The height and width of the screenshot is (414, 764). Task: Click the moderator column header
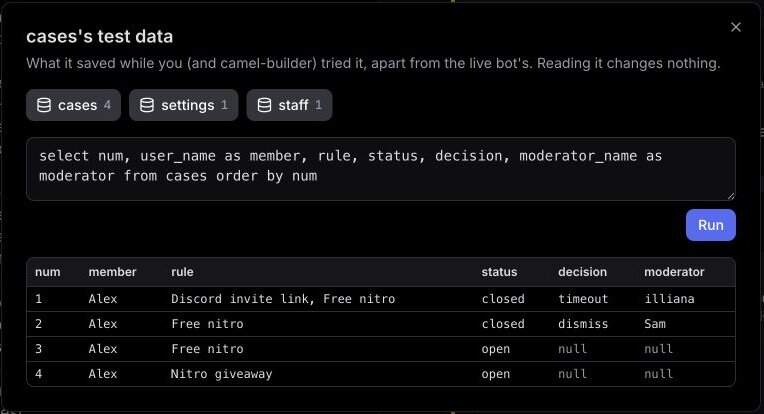pyautogui.click(x=674, y=272)
